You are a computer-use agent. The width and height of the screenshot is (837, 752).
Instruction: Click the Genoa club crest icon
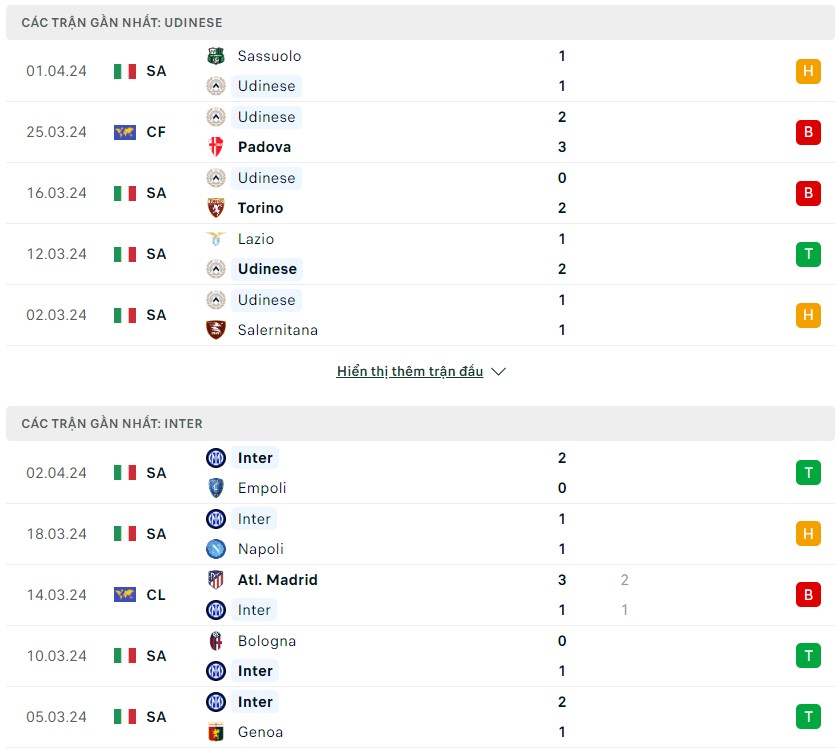tap(216, 732)
